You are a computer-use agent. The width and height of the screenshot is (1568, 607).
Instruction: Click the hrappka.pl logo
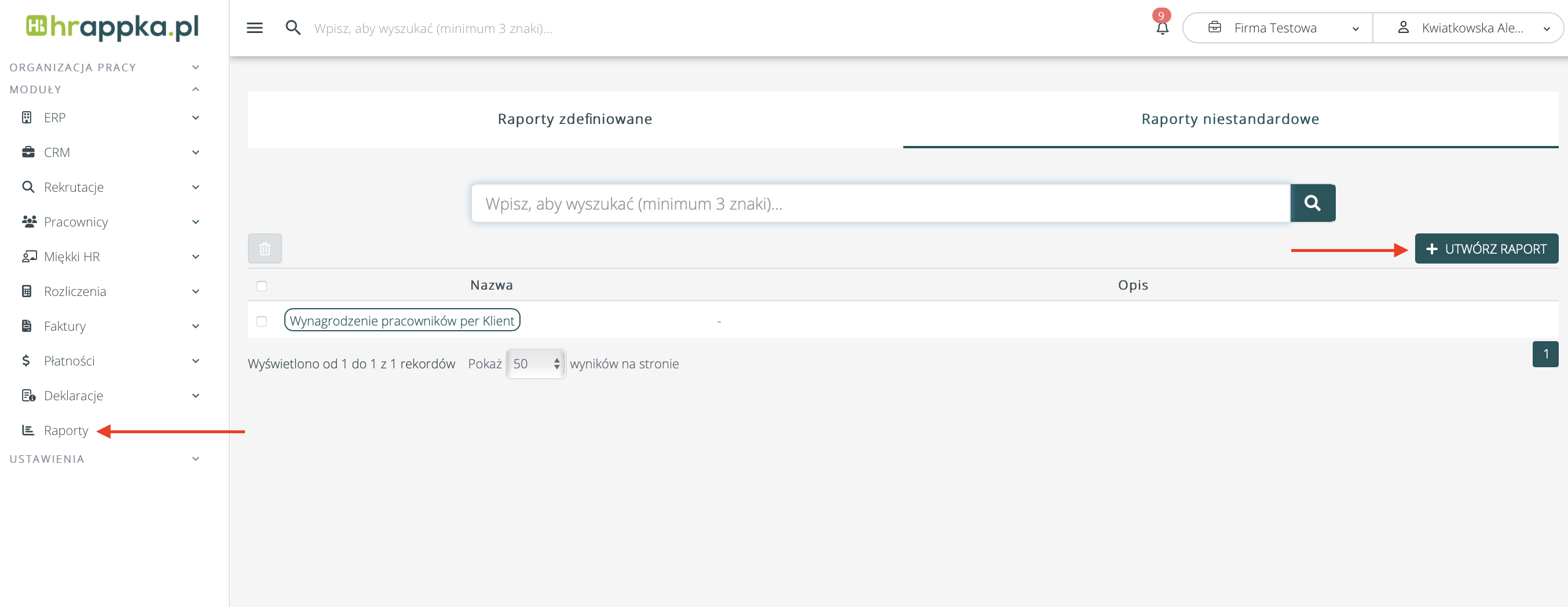click(112, 27)
